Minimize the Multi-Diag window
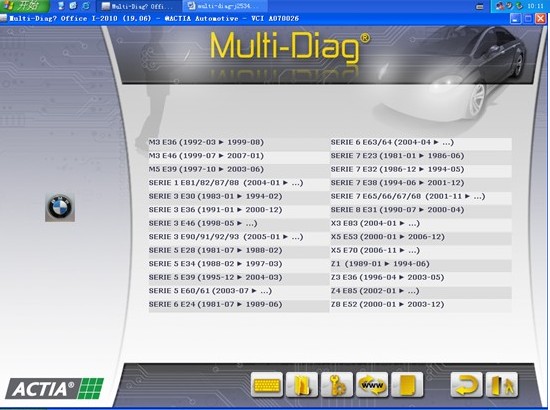The height and width of the screenshot is (410, 550). pyautogui.click(x=515, y=19)
